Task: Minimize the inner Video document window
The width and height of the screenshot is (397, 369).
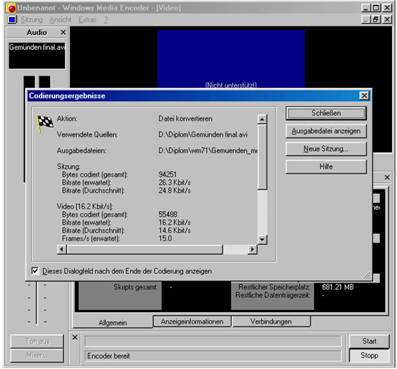Action: pyautogui.click(x=366, y=20)
